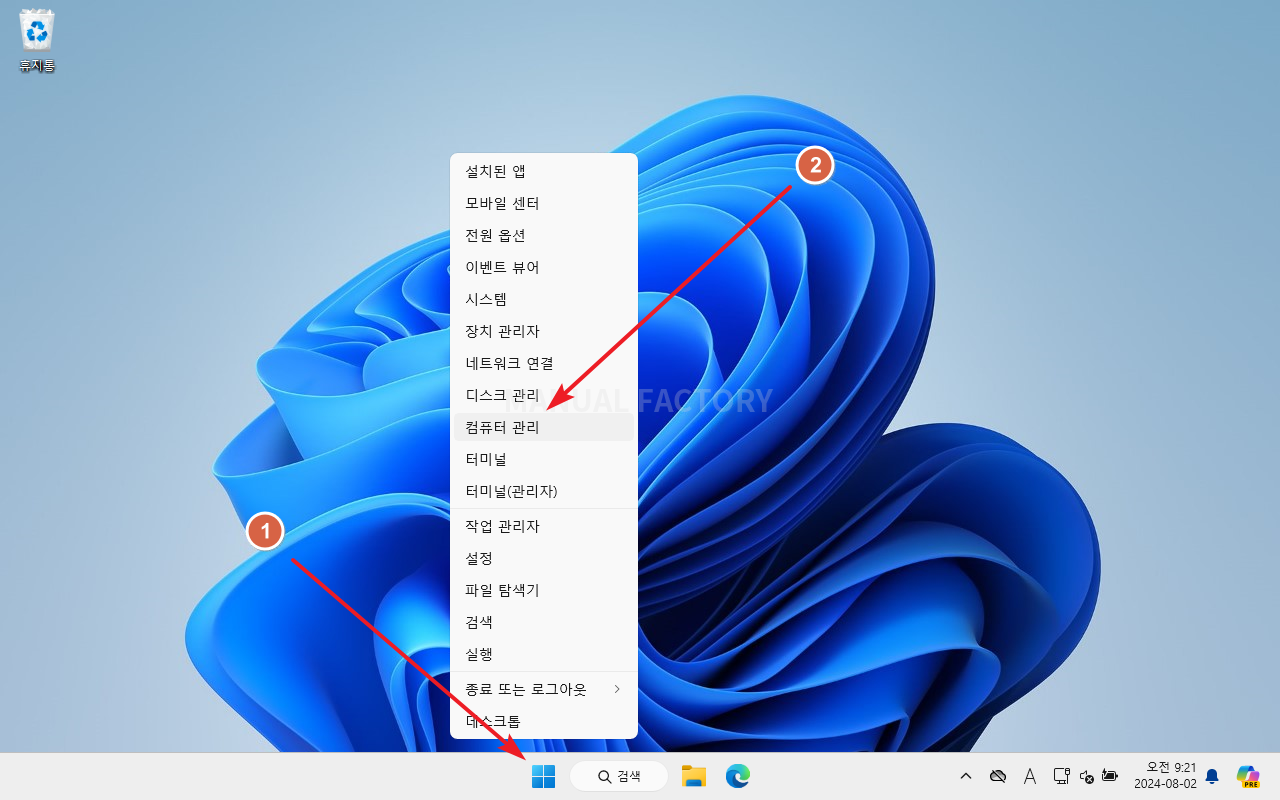The width and height of the screenshot is (1280, 800).
Task: Select the 검색 entry in the context menu
Action: coord(544,622)
